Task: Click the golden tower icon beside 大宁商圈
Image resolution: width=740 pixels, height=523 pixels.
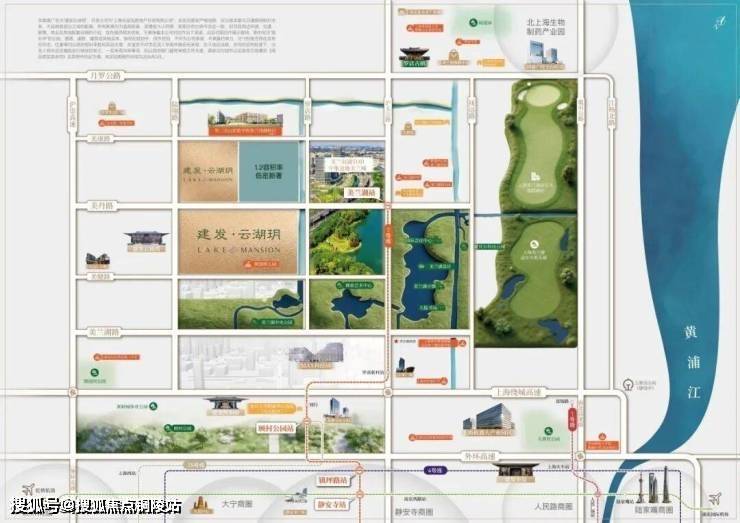Action: point(201,504)
